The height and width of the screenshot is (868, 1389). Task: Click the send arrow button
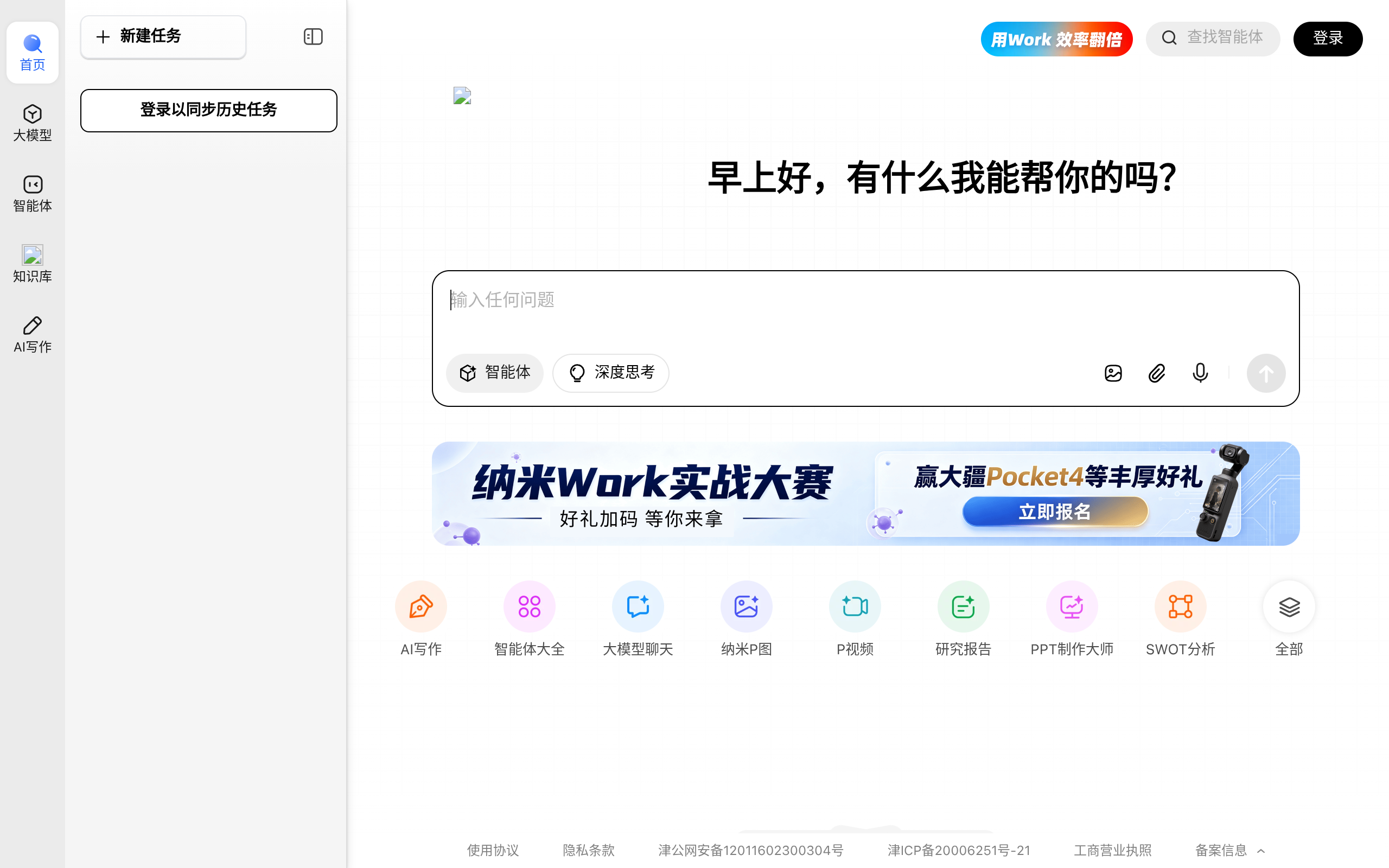point(1266,373)
